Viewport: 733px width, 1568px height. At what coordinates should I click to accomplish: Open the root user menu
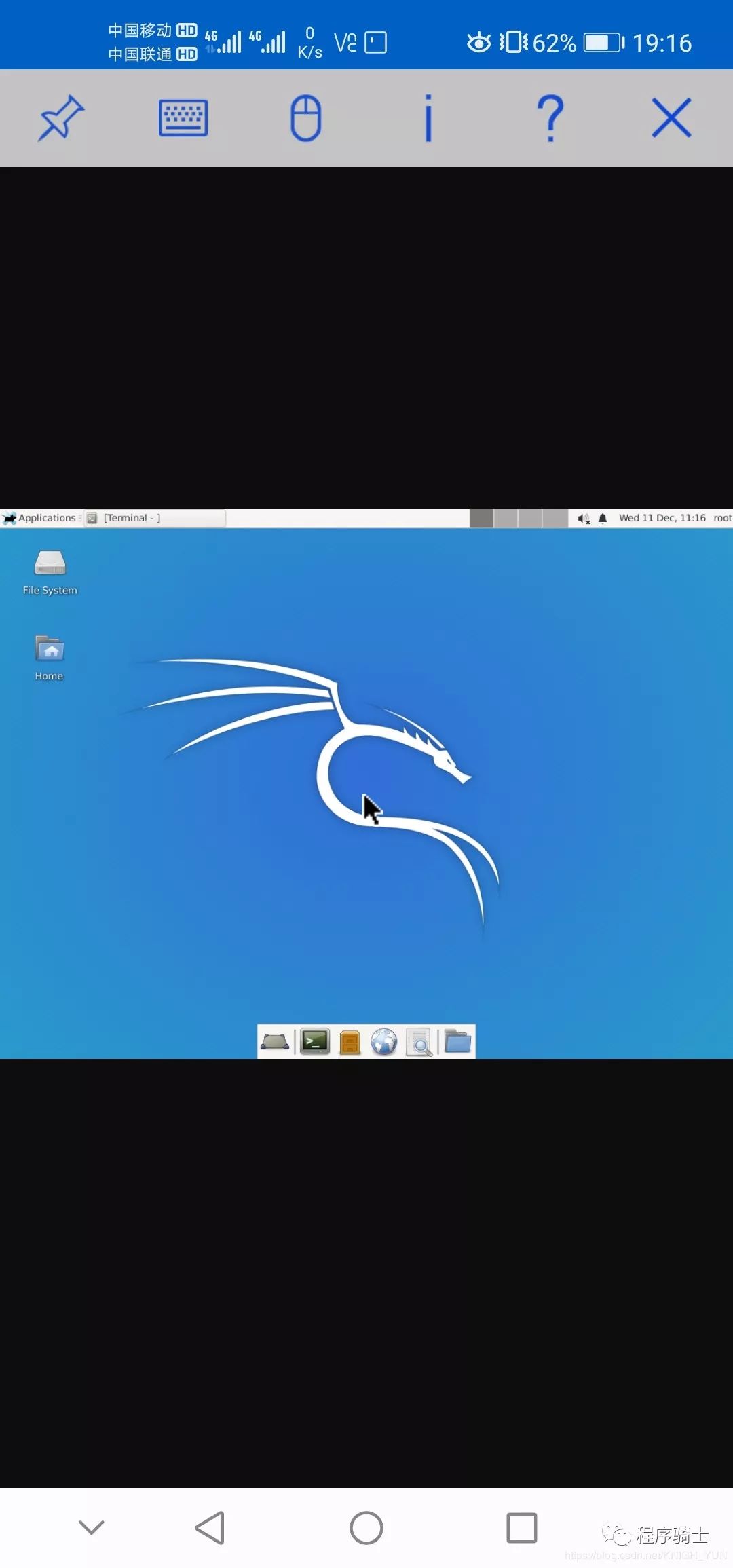point(723,518)
